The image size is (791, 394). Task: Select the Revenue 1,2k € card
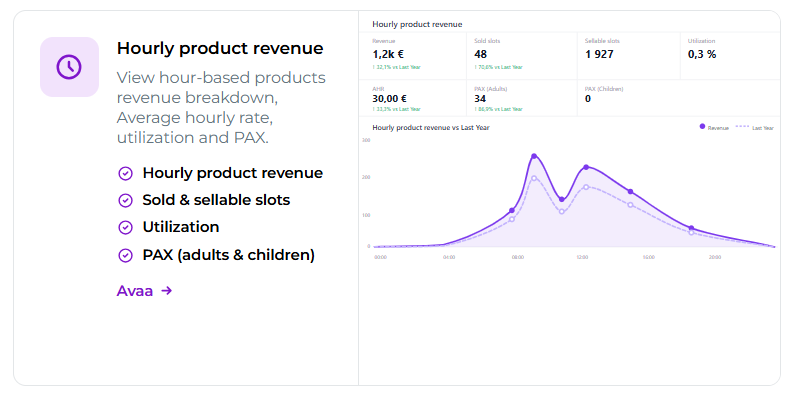pos(413,55)
